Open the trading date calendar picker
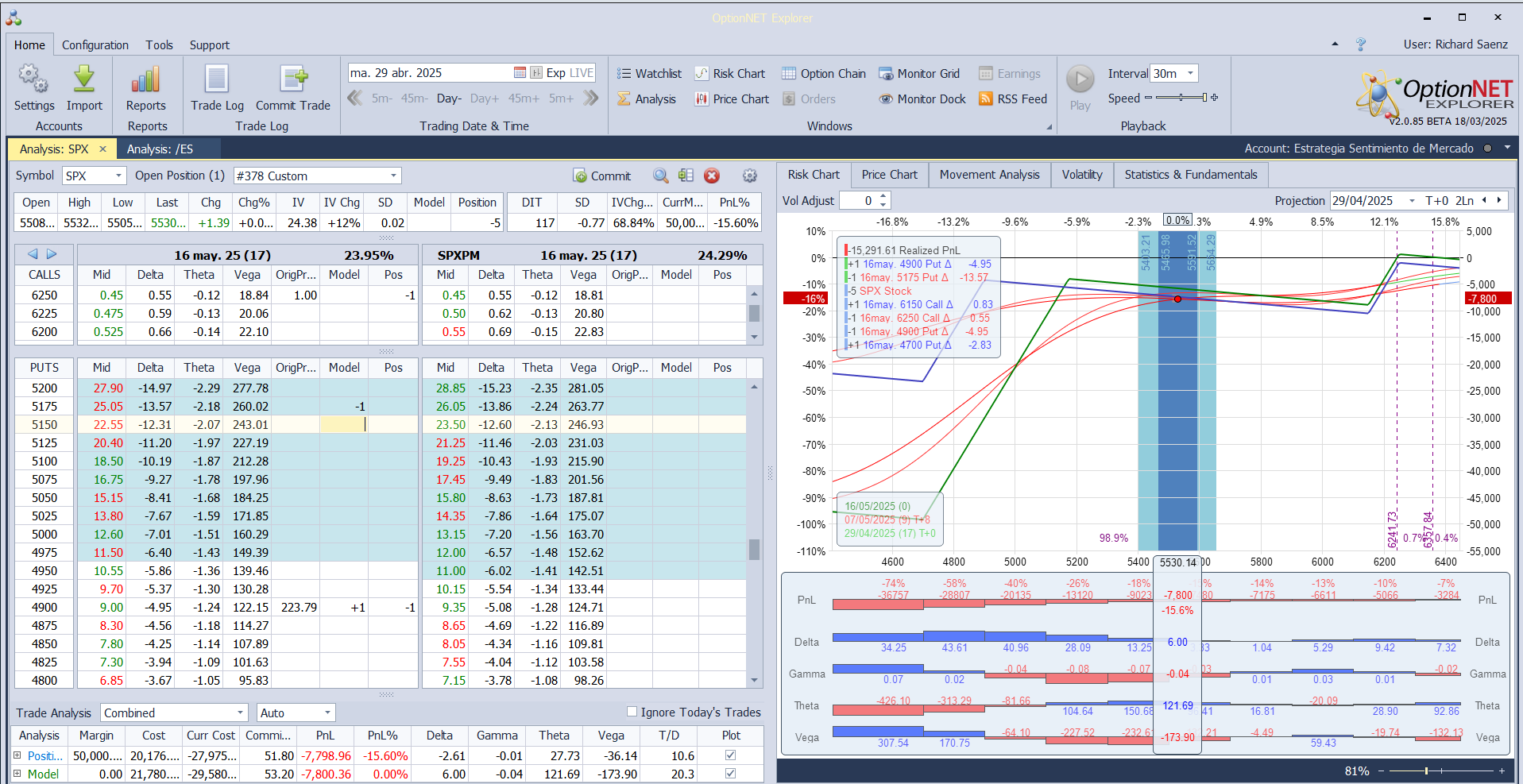This screenshot has width=1523, height=784. pos(520,73)
